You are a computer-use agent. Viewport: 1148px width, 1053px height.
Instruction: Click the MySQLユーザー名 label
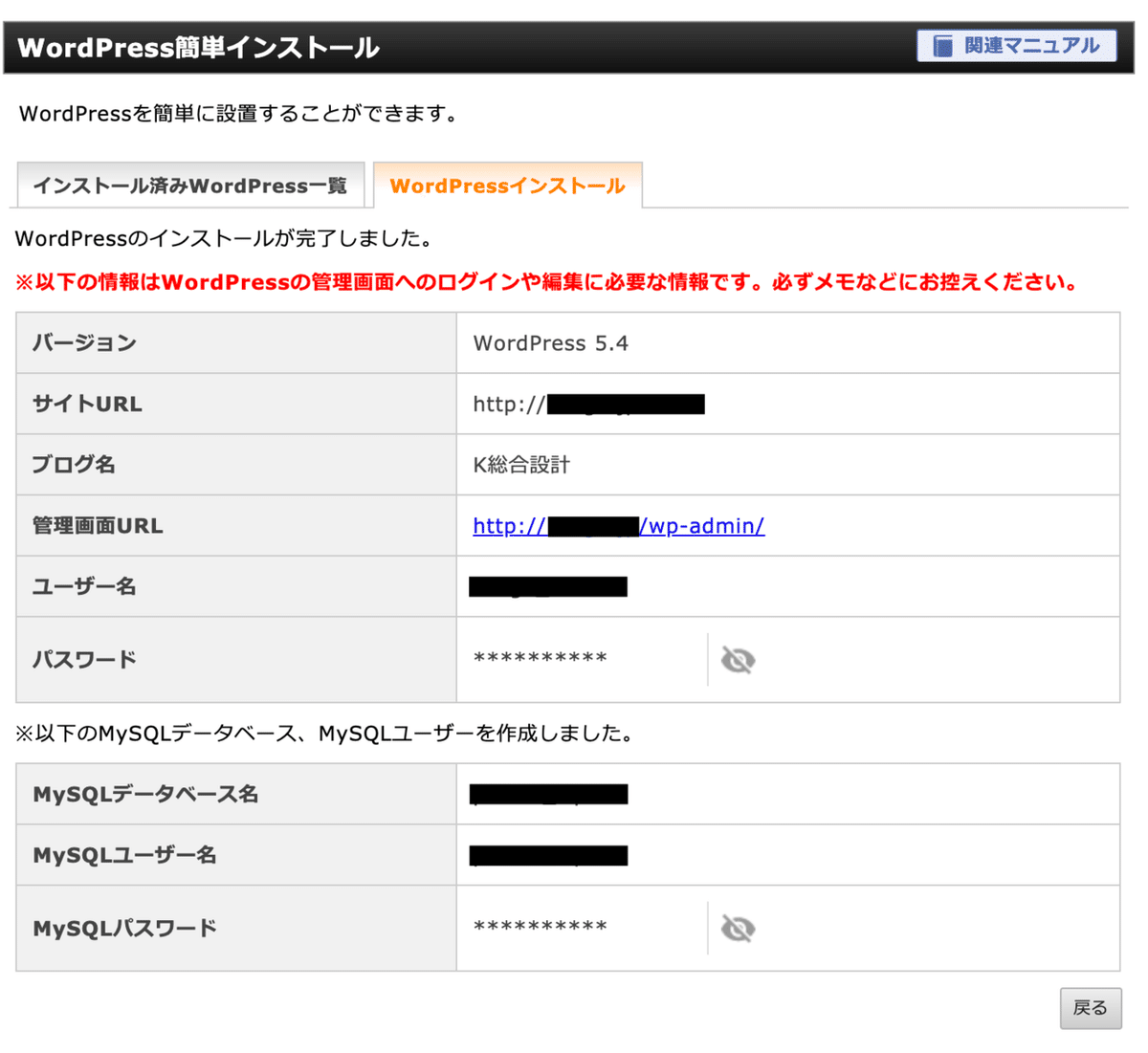click(124, 855)
